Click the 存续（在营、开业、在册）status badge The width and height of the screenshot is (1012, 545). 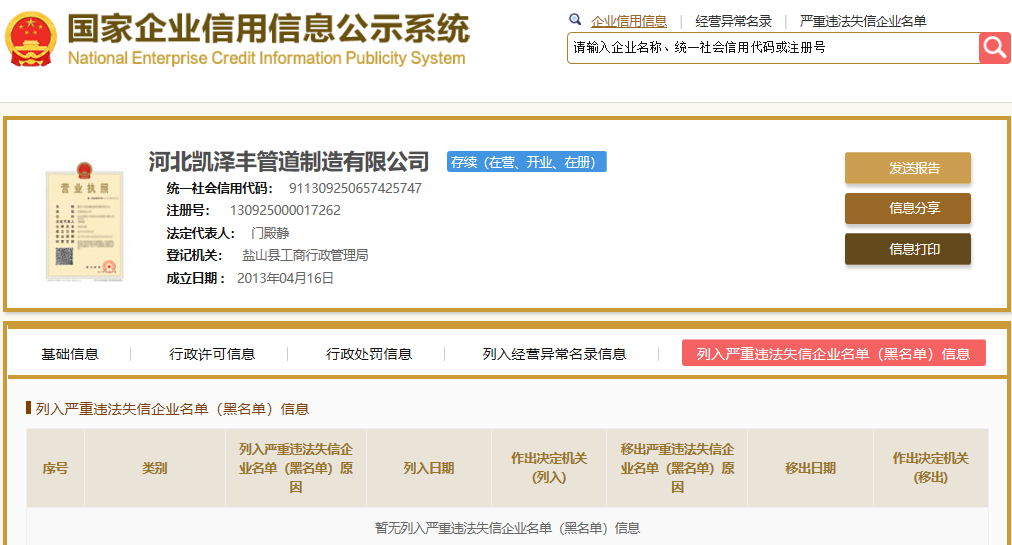coord(527,161)
